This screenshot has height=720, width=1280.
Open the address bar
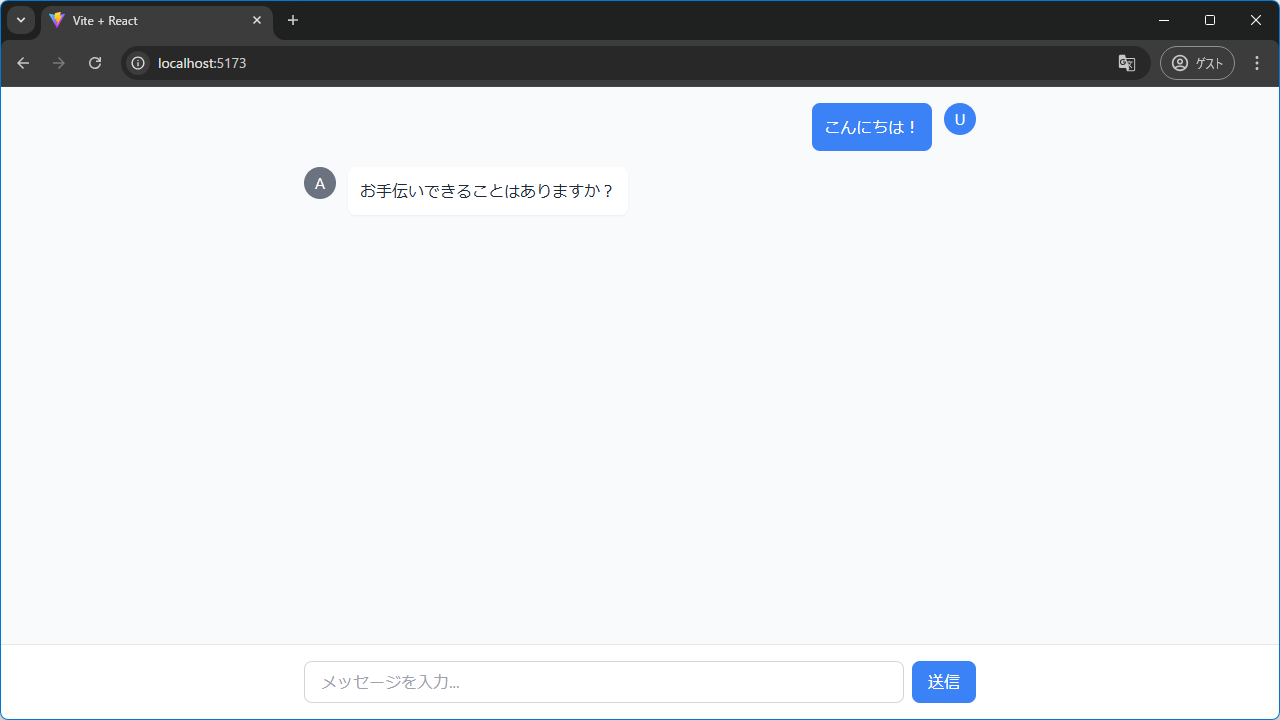400,63
